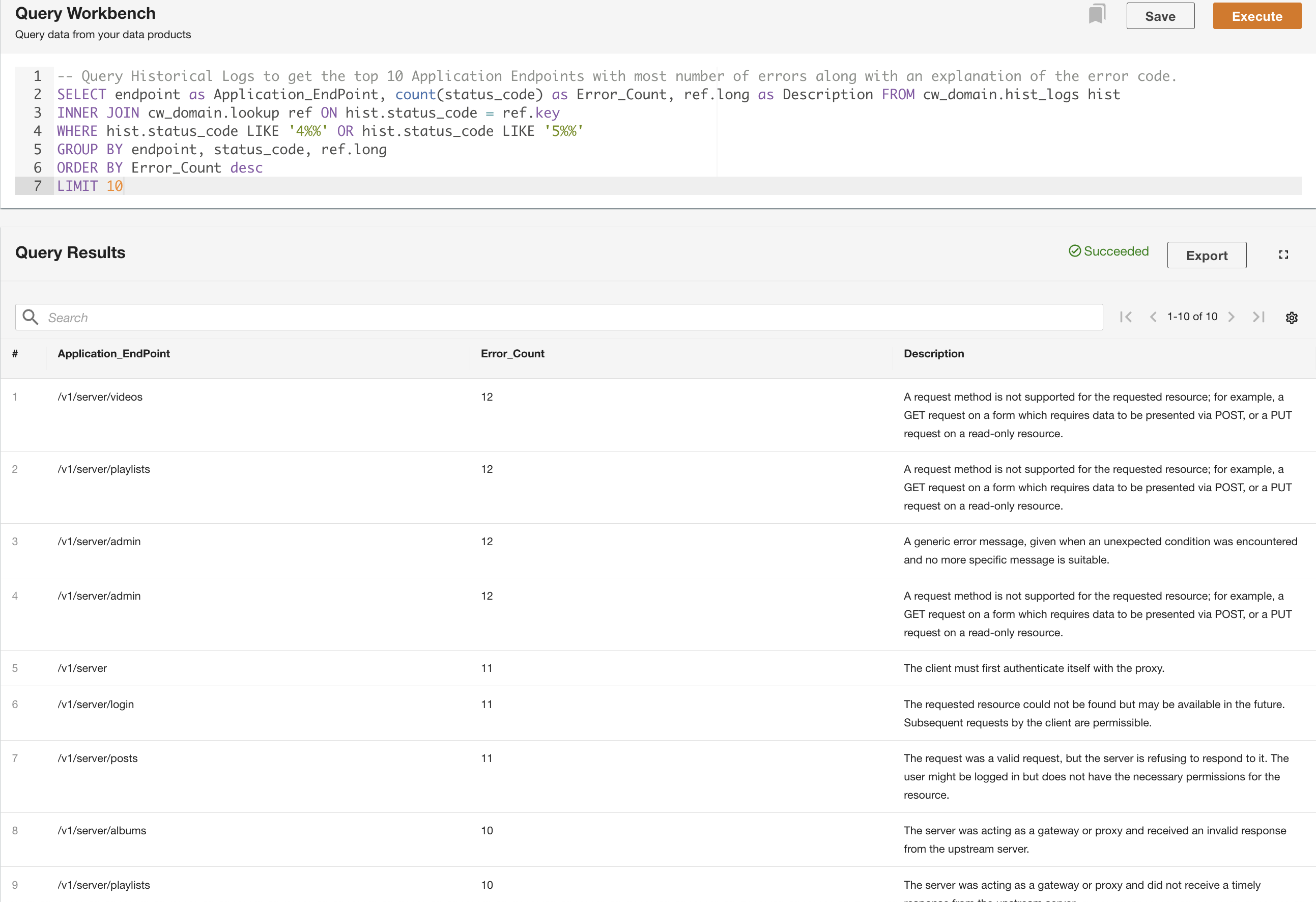The height and width of the screenshot is (902, 1316).
Task: Go to the next results page
Action: pos(1231,317)
